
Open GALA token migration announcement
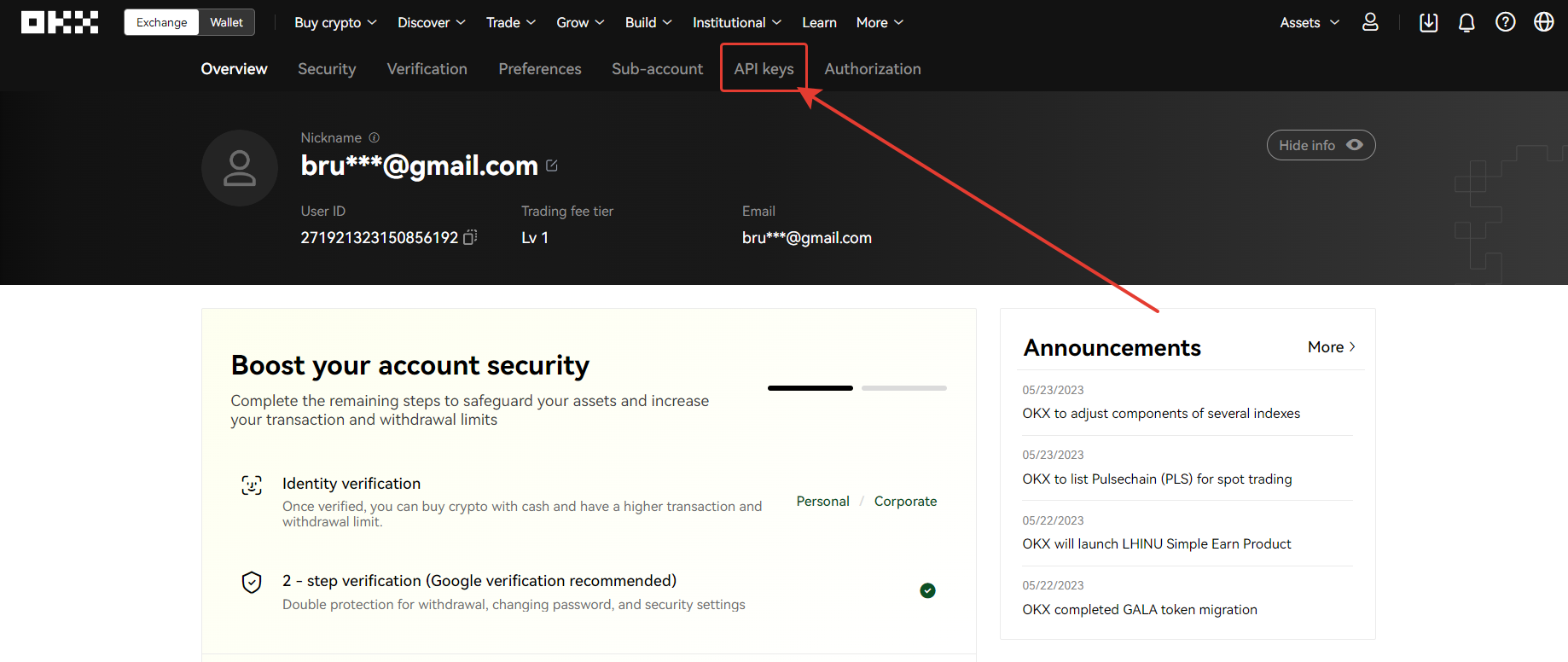(1140, 610)
